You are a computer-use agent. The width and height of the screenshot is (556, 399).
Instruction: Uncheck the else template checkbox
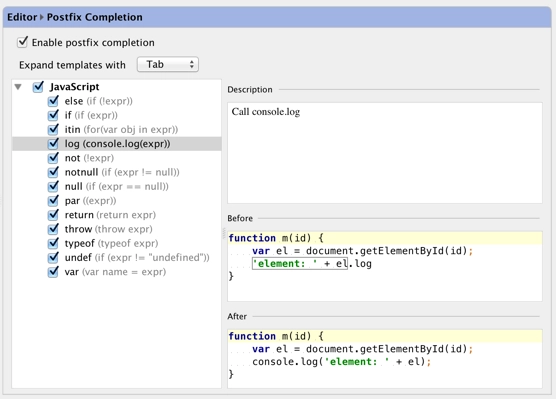tap(53, 101)
